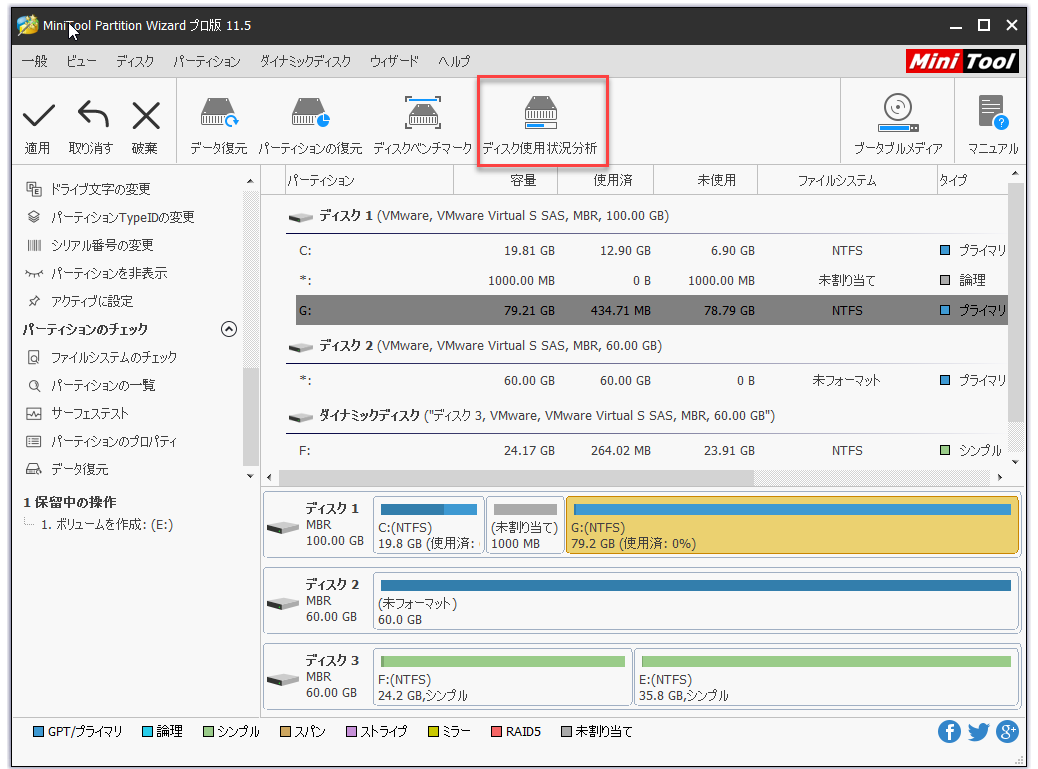Sort by the タイプ column header
The image size is (1038, 769).
[972, 180]
